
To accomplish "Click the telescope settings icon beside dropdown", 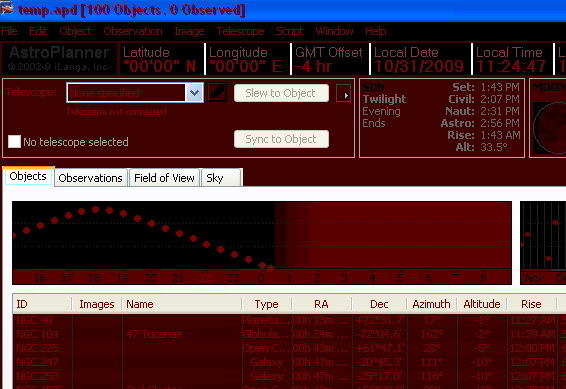I will 217,93.
